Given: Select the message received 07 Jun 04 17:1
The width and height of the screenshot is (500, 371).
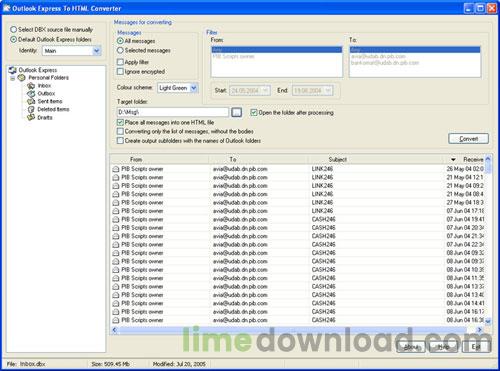Looking at the screenshot, I should point(297,211).
